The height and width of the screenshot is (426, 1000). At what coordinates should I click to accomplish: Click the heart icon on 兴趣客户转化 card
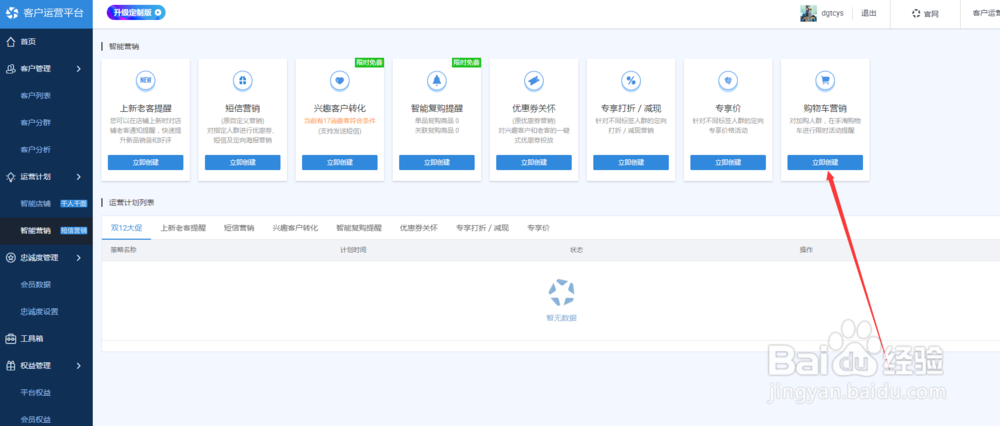pos(339,80)
